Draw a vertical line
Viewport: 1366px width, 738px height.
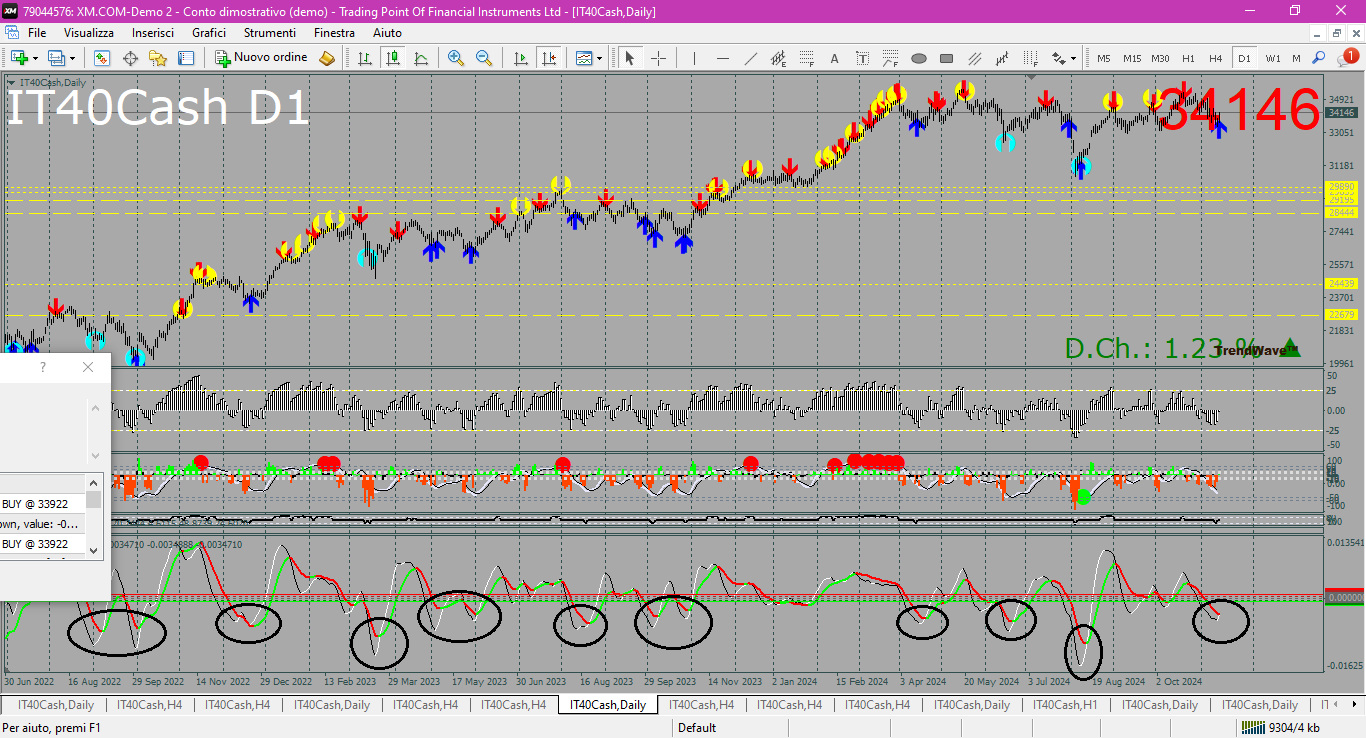tap(695, 58)
